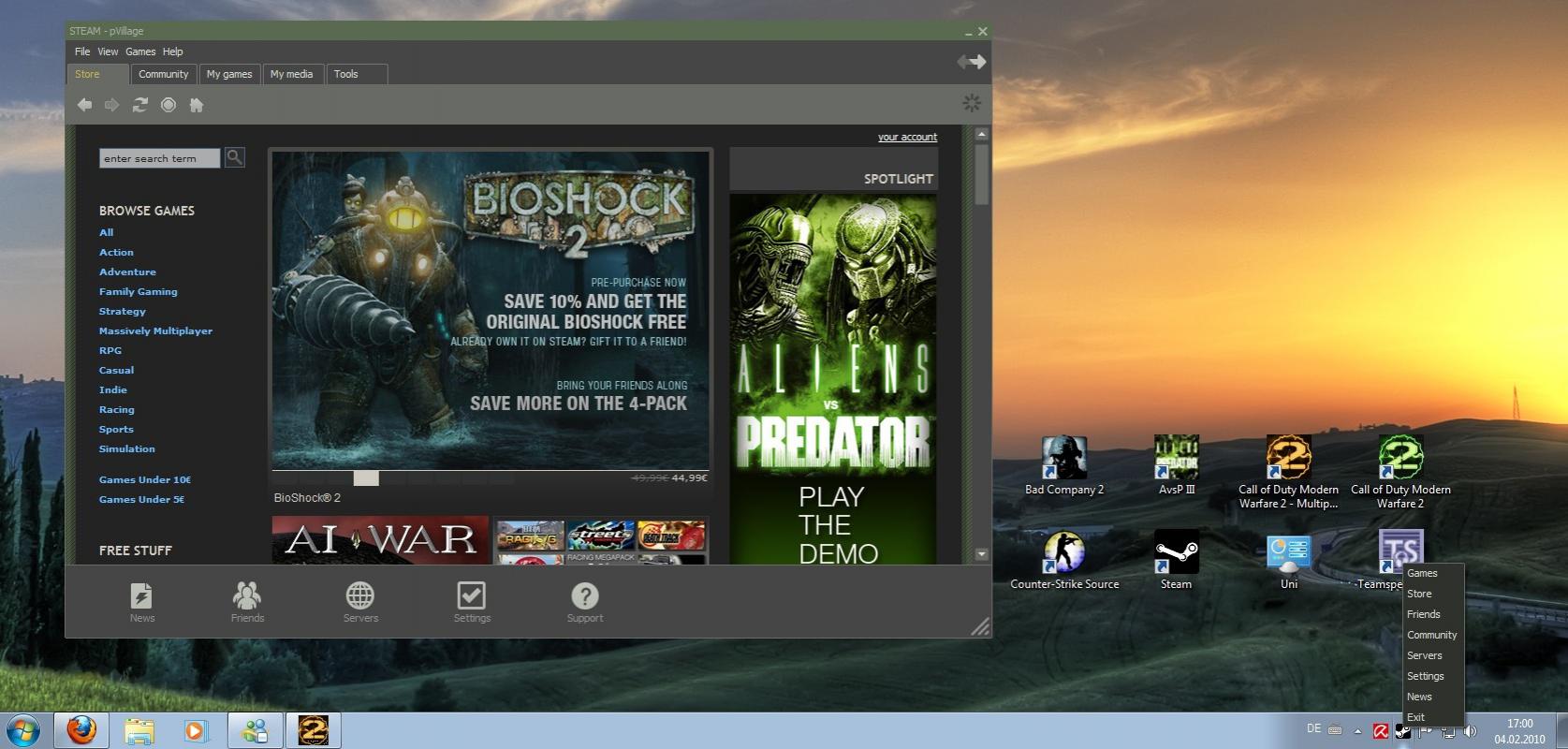Choose Exit in the tray context menu
Image resolution: width=1568 pixels, height=749 pixels.
(x=1432, y=717)
